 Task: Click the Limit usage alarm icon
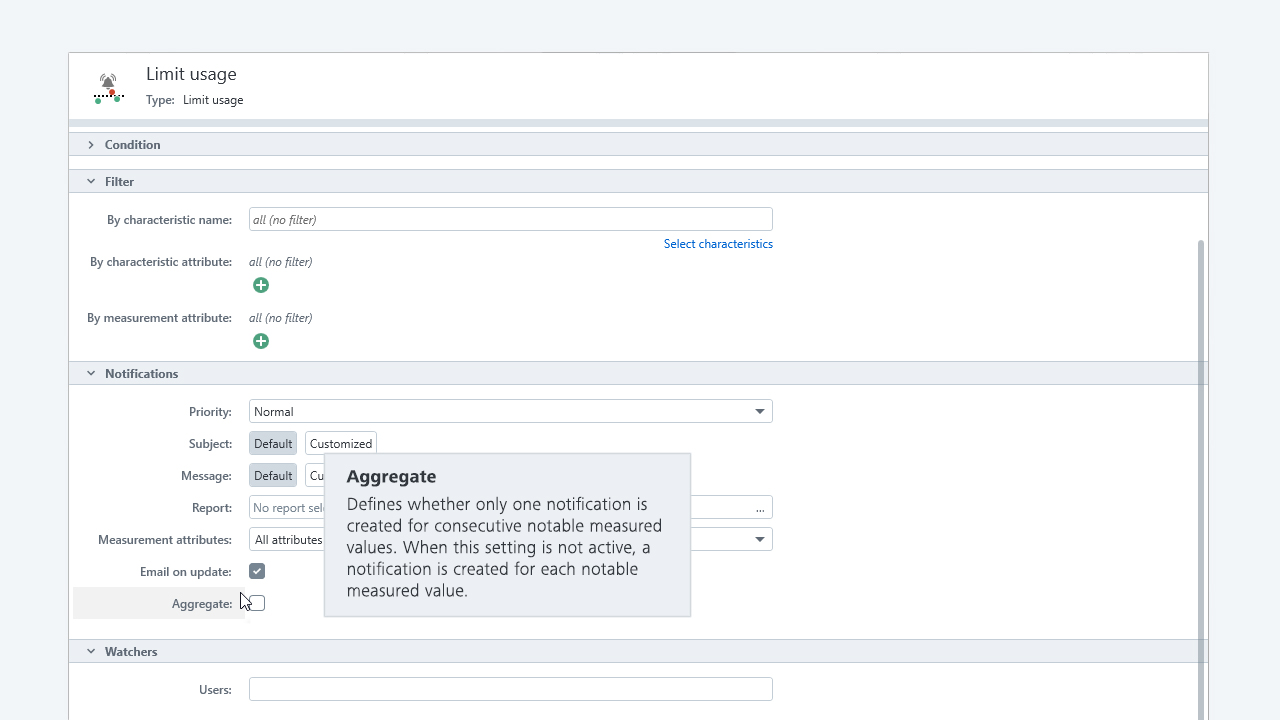(x=108, y=88)
